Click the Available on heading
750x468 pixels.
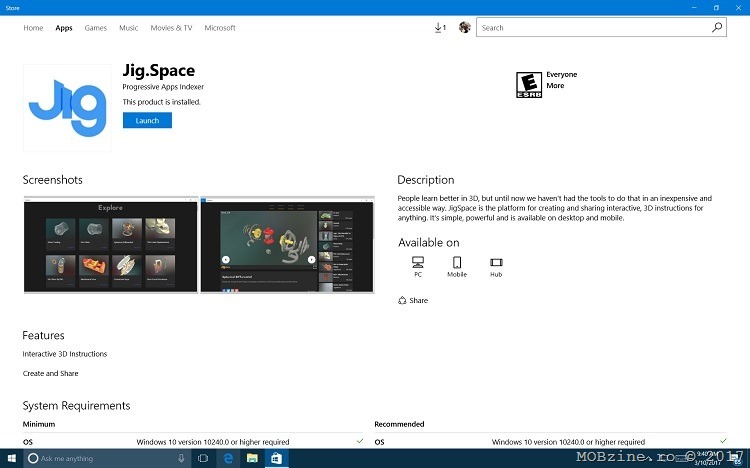click(x=429, y=243)
